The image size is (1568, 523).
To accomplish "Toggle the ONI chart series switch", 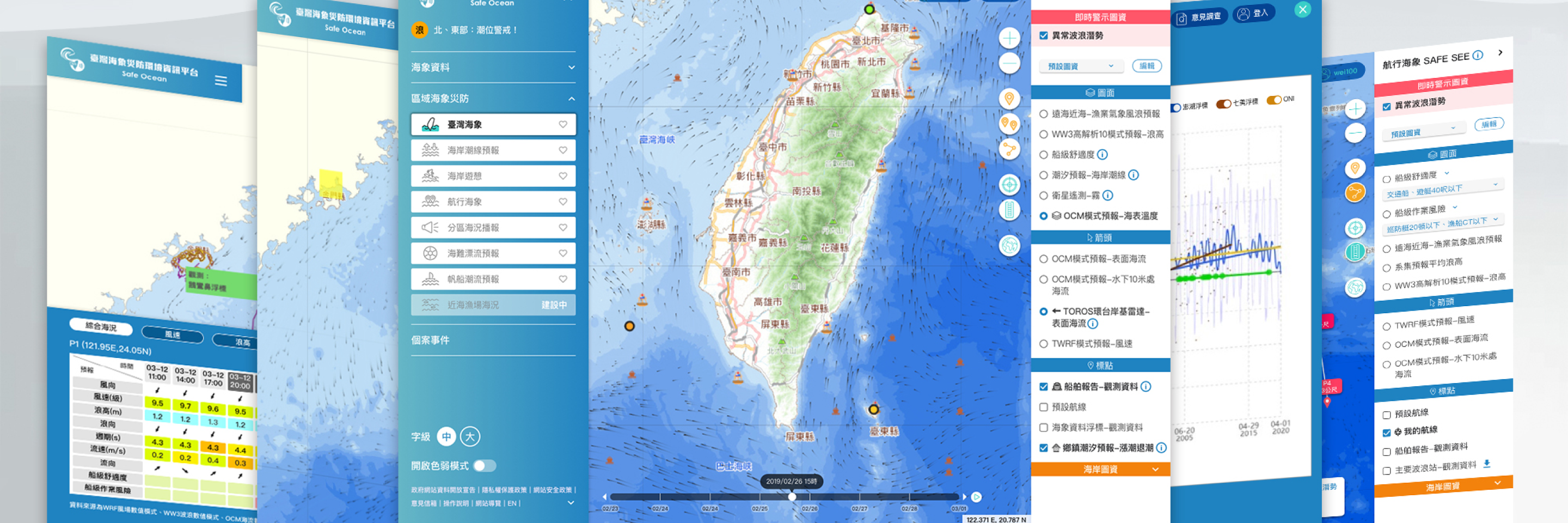I will [1273, 100].
